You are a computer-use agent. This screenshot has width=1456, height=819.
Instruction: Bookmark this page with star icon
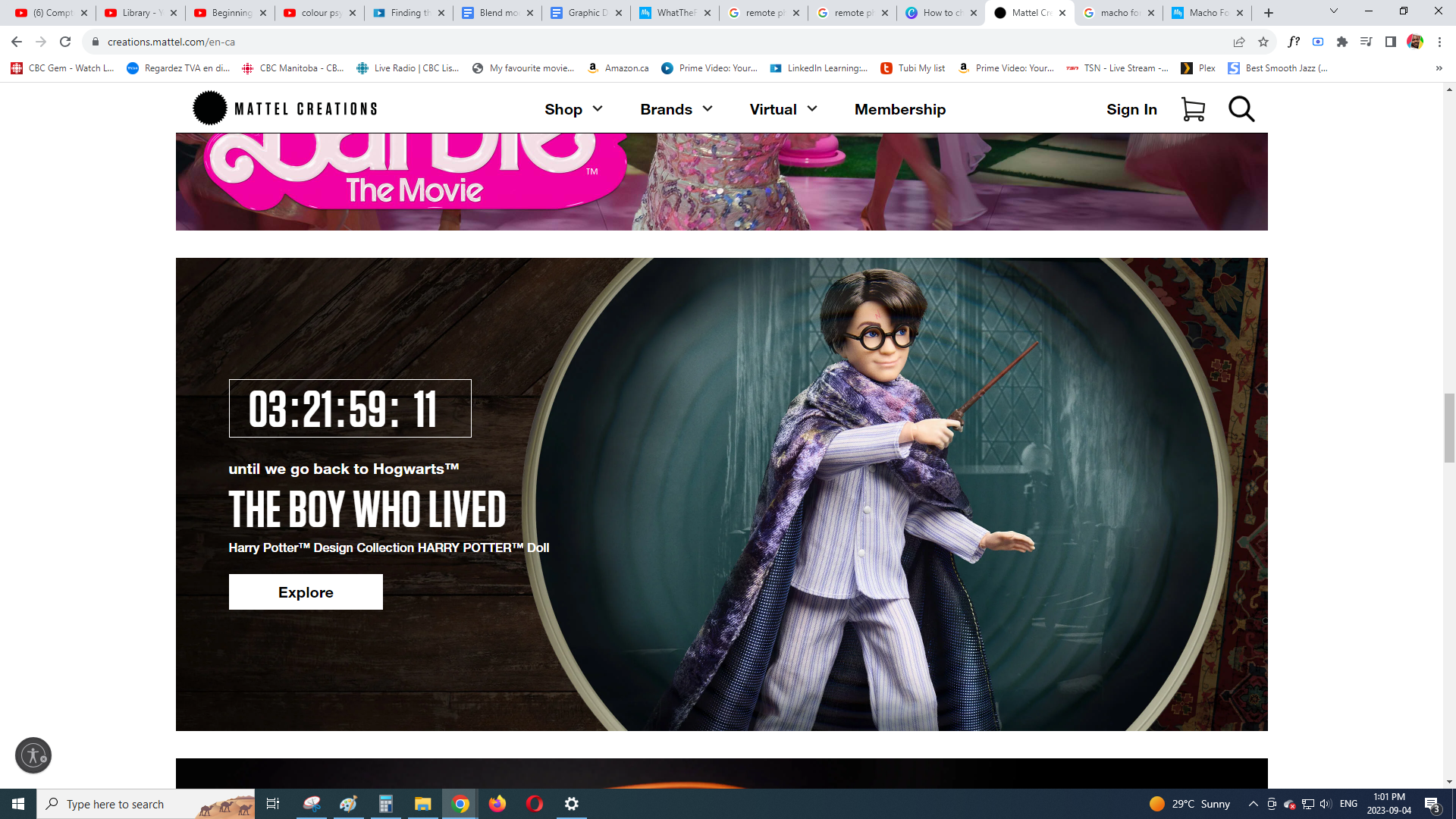(x=1263, y=42)
